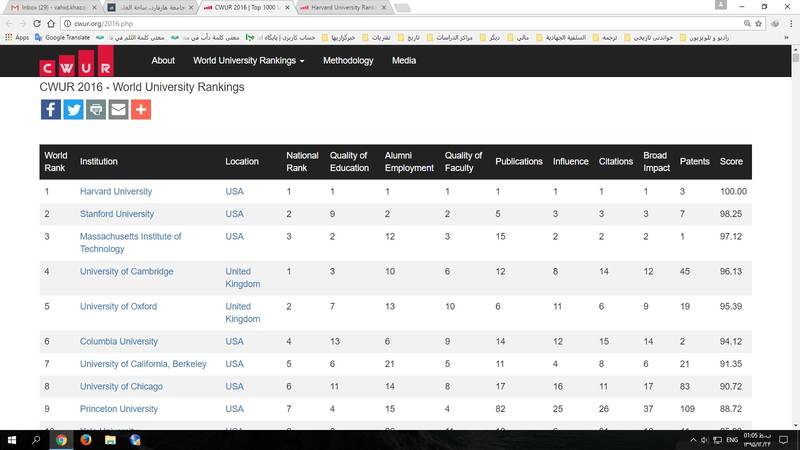Open Windows taskbar search icon
800x450 pixels.
point(36,440)
